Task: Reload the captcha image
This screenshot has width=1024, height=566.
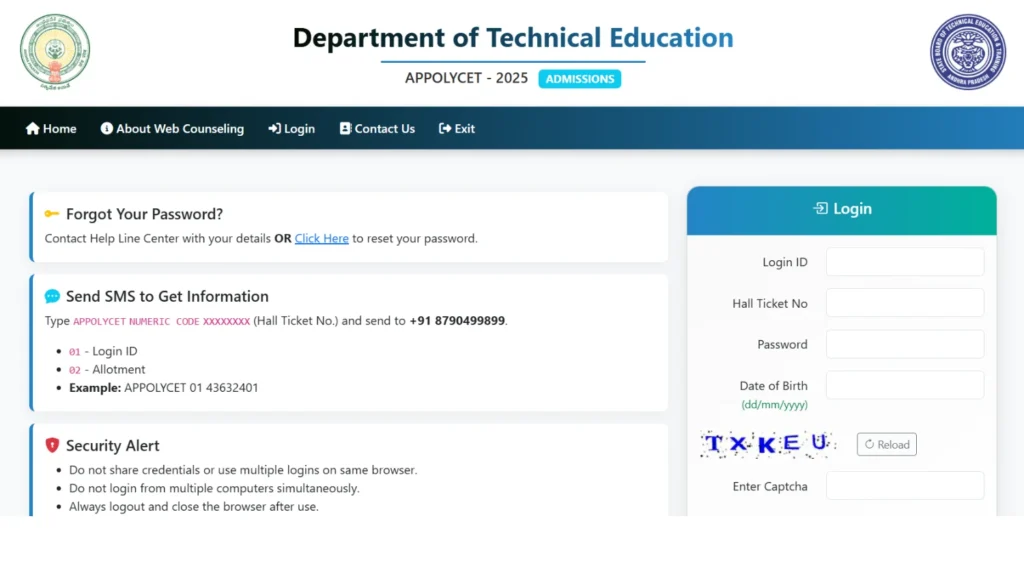Action: click(887, 444)
